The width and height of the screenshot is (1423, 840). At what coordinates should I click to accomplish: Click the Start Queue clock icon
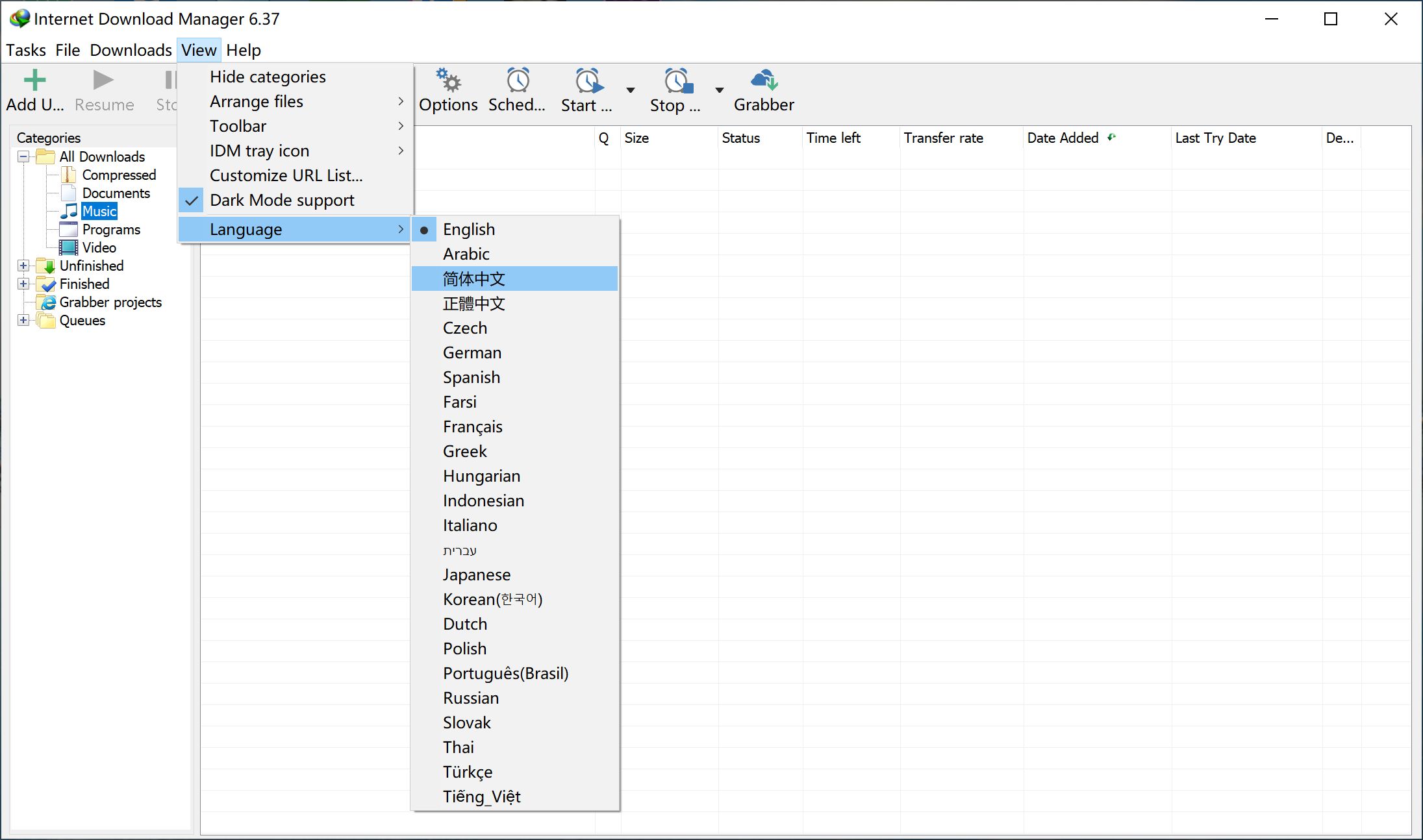588,80
